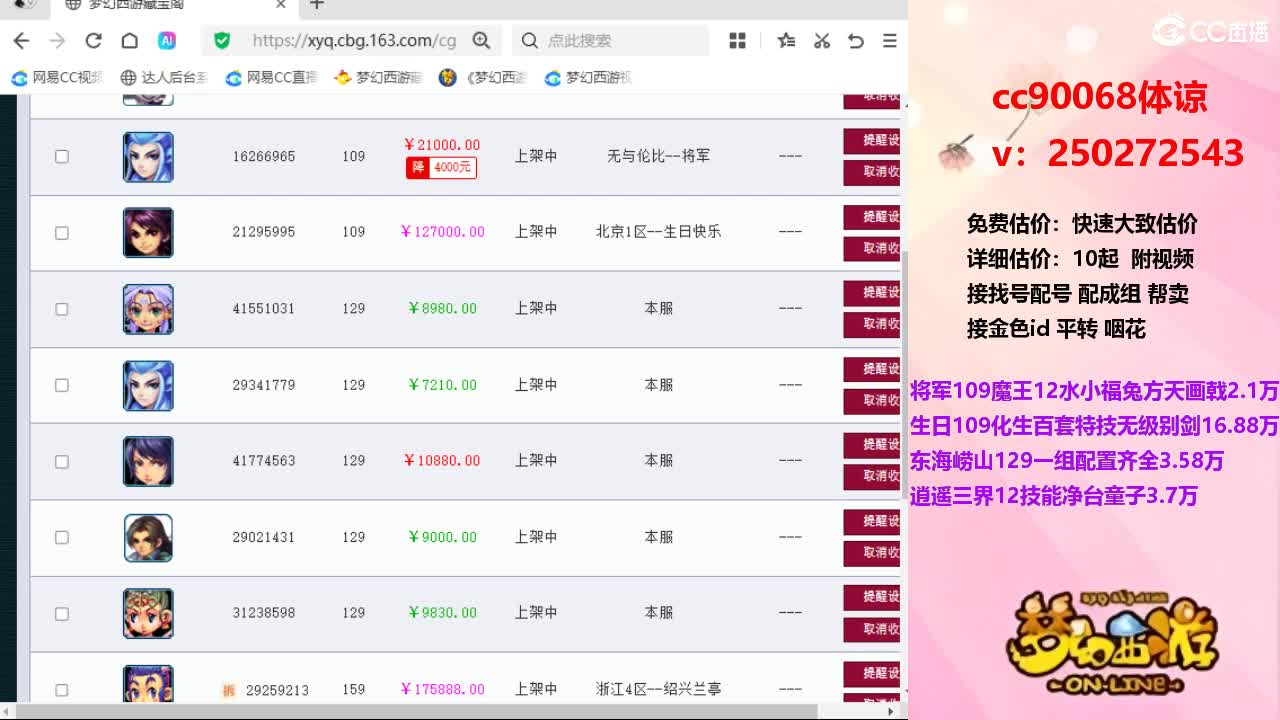Select the scissors screenshot tool
The width and height of the screenshot is (1280, 720).
pyautogui.click(x=821, y=41)
